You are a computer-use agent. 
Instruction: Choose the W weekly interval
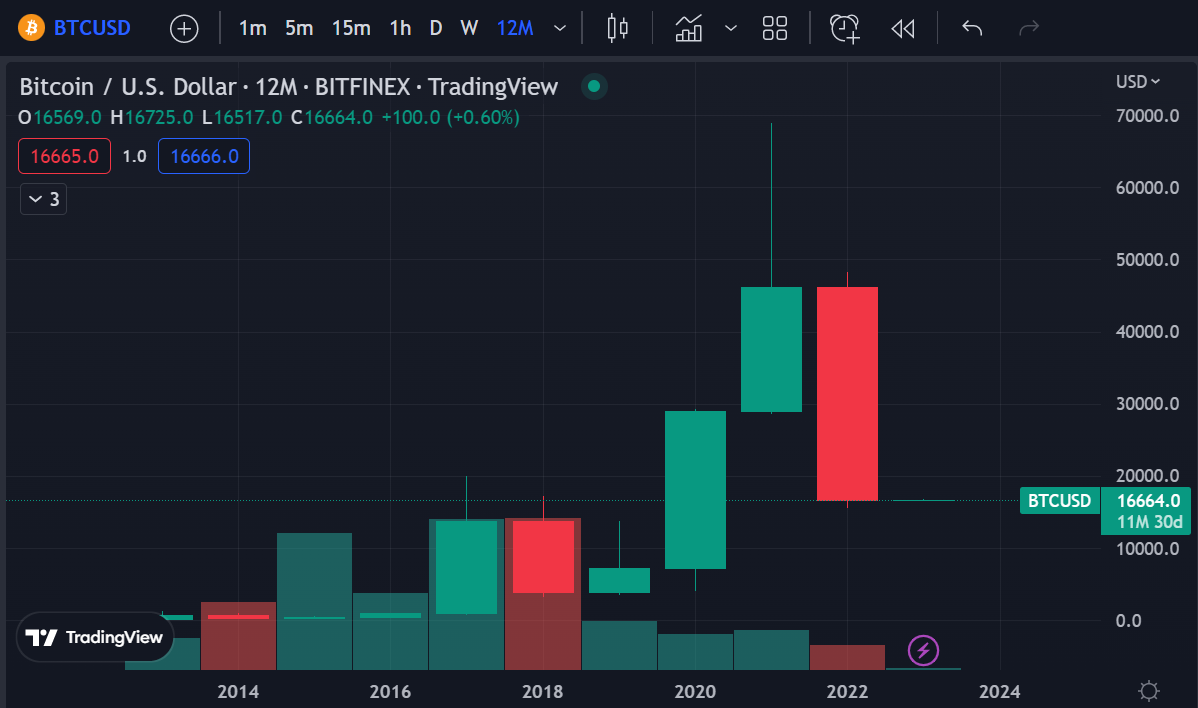coord(469,28)
